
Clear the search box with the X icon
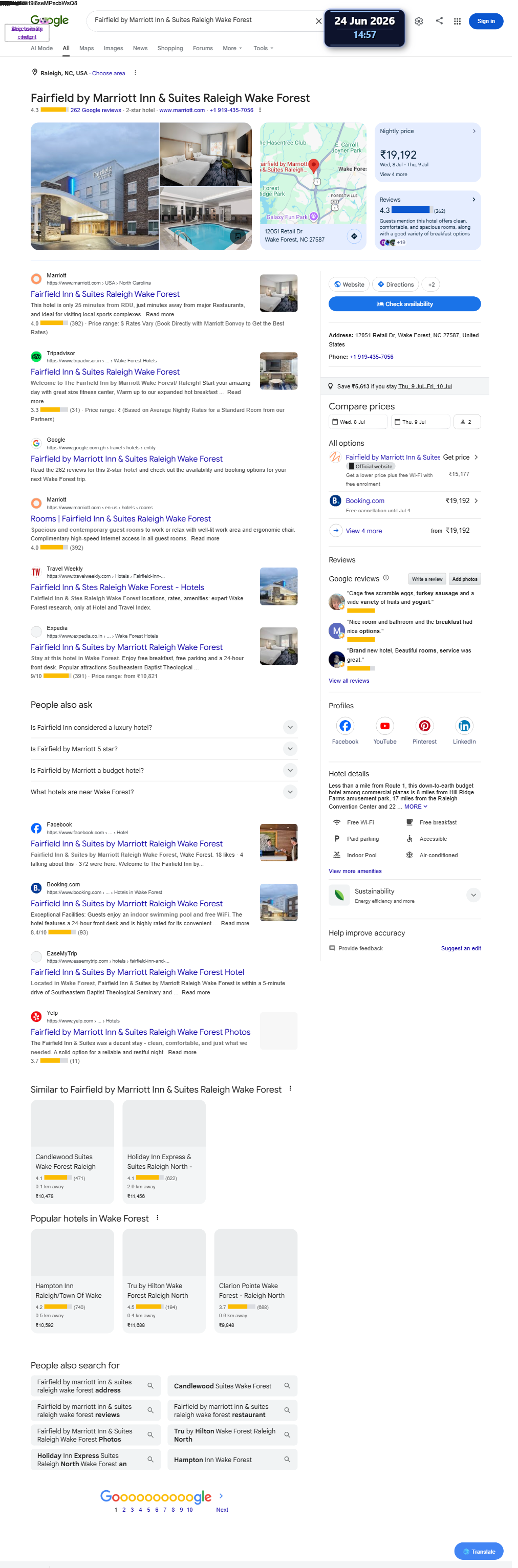tap(318, 20)
